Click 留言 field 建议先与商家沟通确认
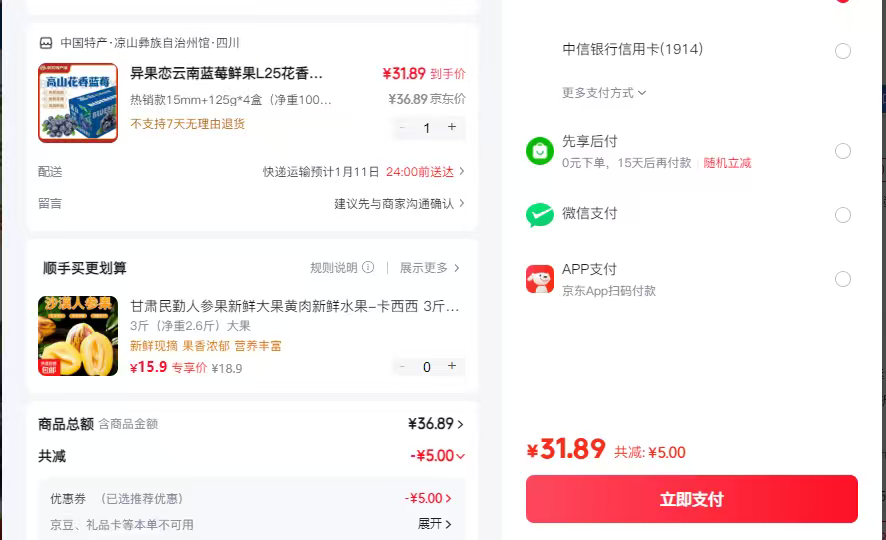The height and width of the screenshot is (540, 886). point(399,204)
